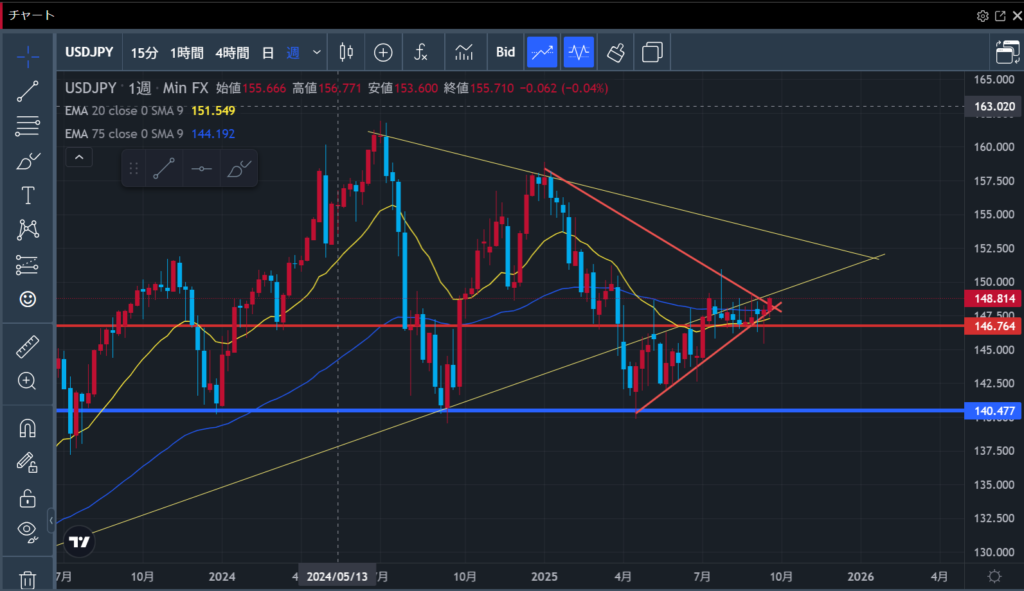Toggle the lock all drawings padlock
The height and width of the screenshot is (591, 1024).
pos(27,497)
